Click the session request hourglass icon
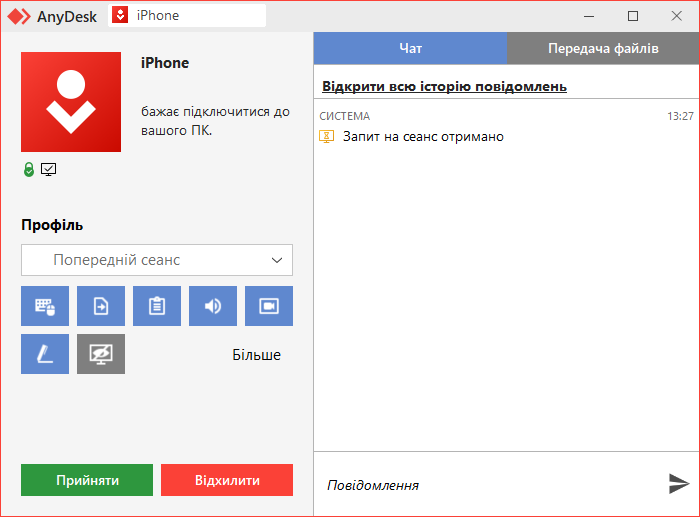The height and width of the screenshot is (517, 700). coord(326,137)
